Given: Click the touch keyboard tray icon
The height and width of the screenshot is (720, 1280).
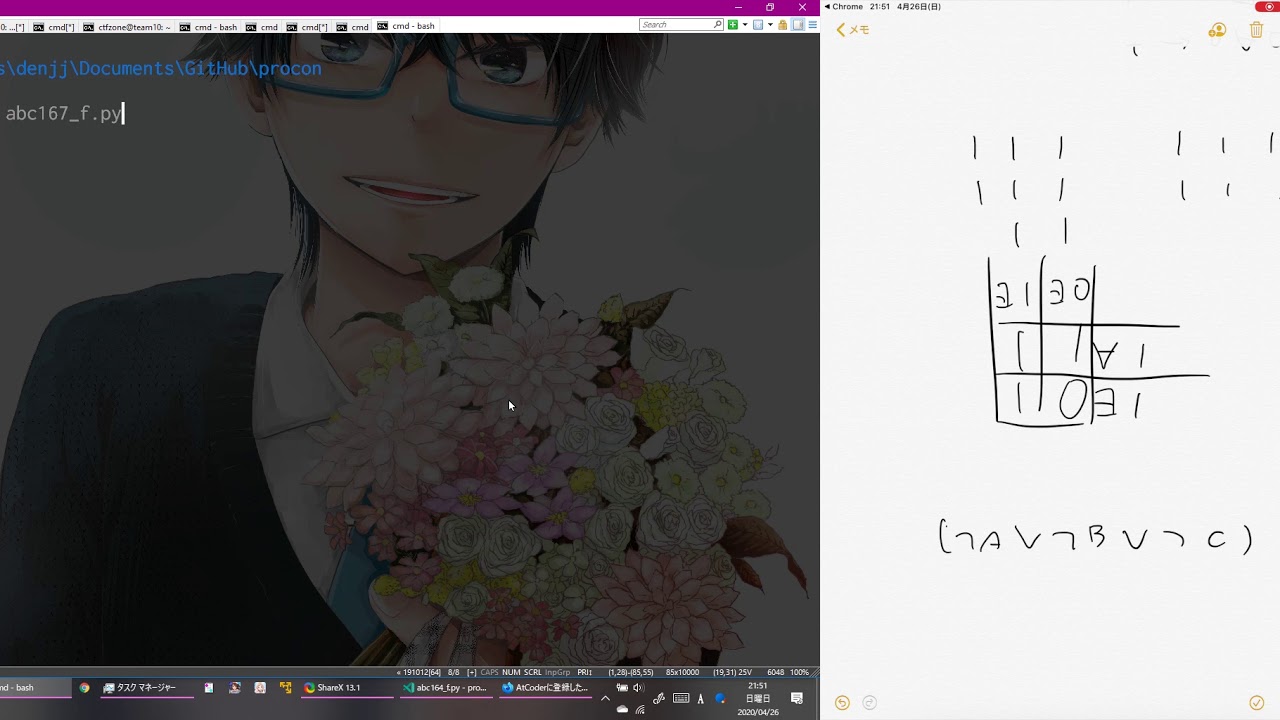Looking at the screenshot, I should 681,698.
